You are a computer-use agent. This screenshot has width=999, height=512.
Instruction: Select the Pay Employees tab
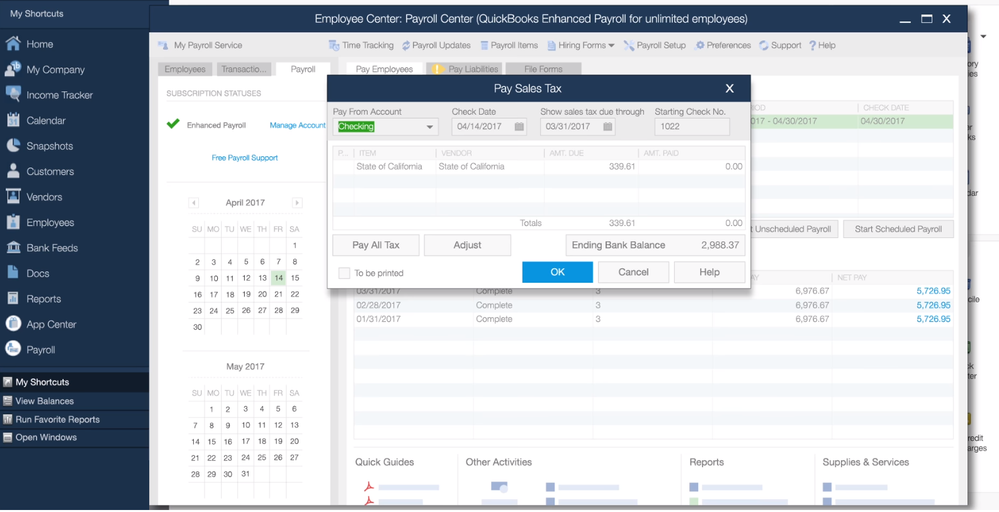(384, 69)
